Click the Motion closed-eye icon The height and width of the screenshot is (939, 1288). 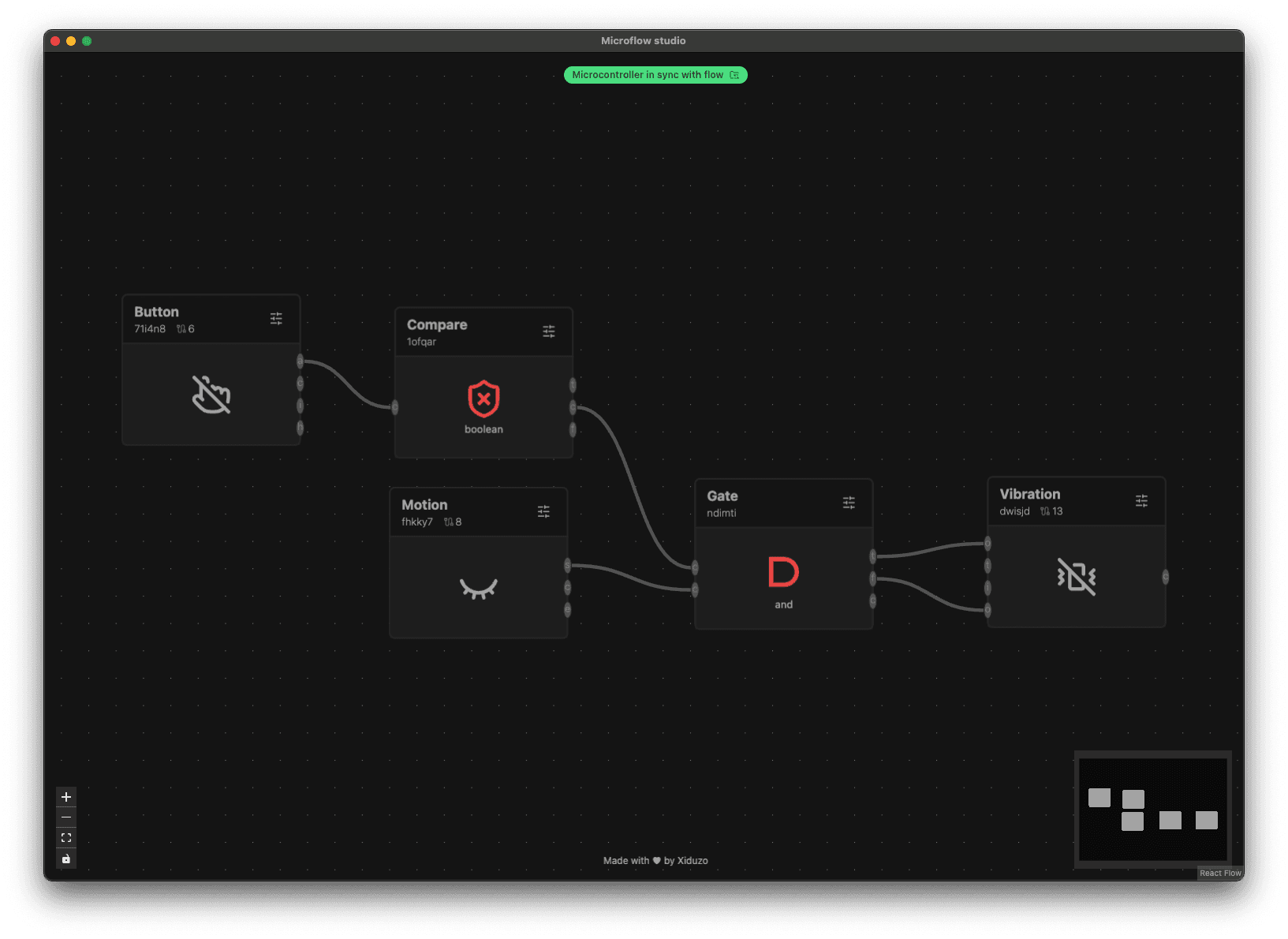point(479,589)
